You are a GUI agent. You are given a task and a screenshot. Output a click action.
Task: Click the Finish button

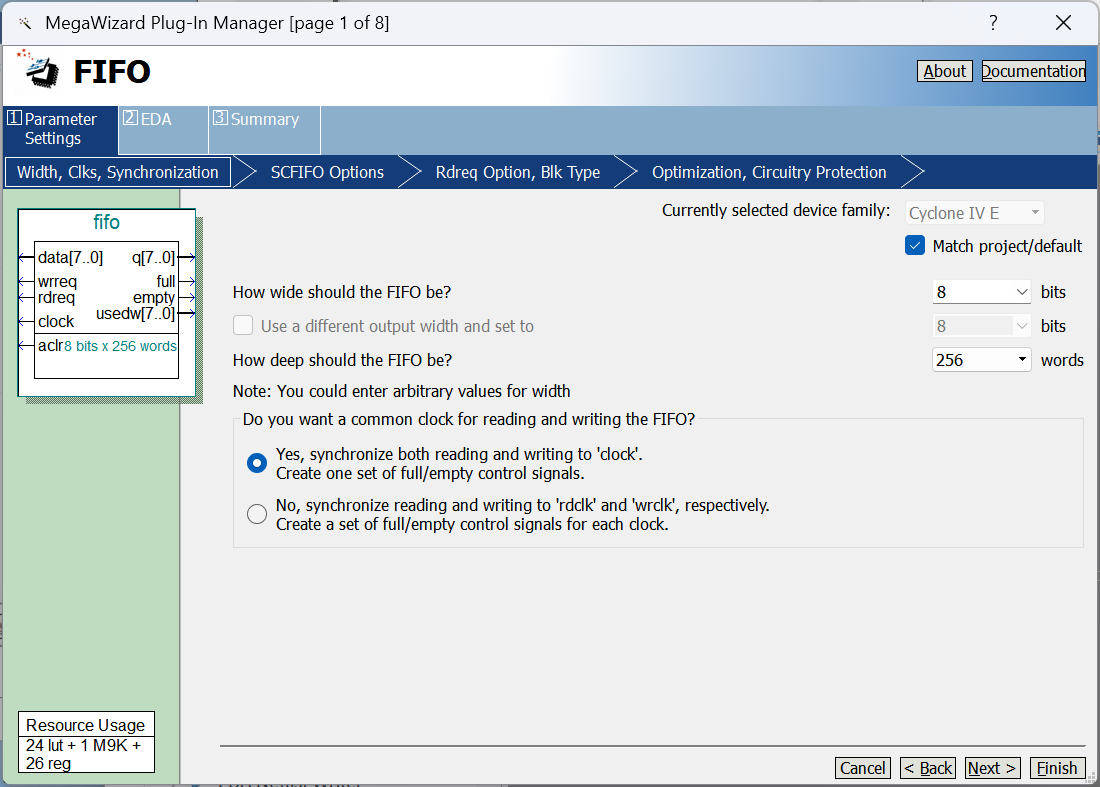click(1057, 768)
